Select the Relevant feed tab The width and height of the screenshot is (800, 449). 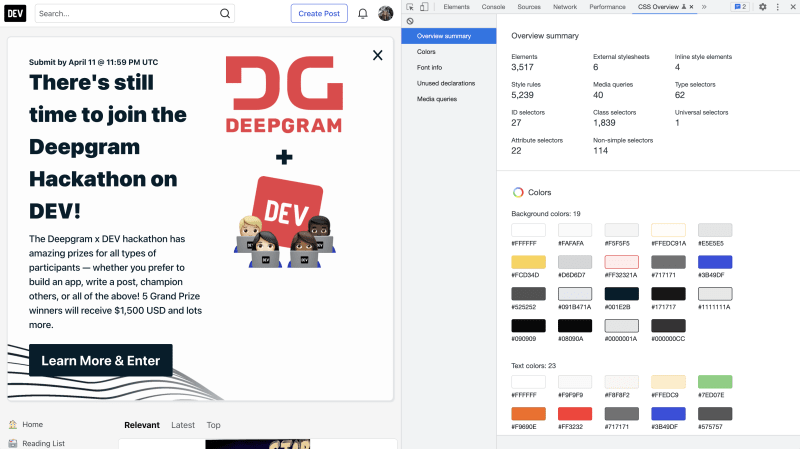142,425
